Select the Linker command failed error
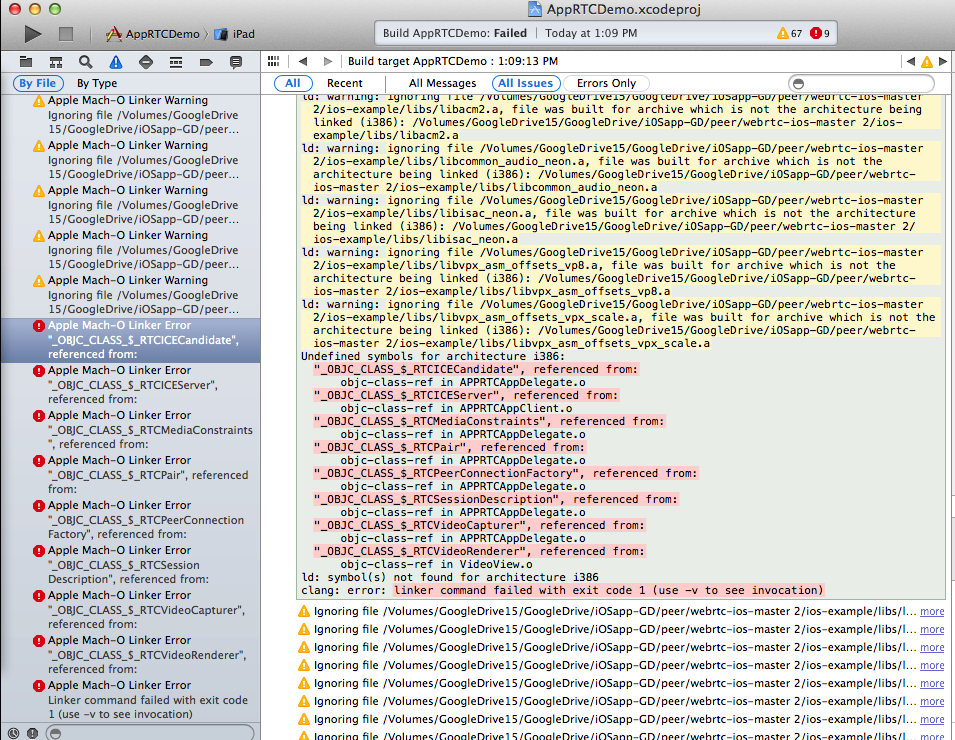The width and height of the screenshot is (955, 740). [130, 700]
